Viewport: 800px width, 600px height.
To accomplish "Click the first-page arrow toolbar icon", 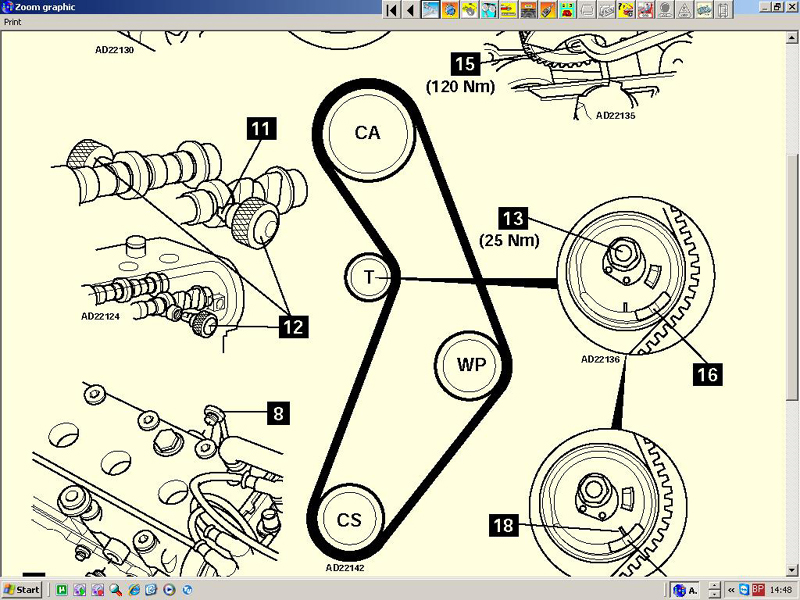I will pyautogui.click(x=391, y=9).
